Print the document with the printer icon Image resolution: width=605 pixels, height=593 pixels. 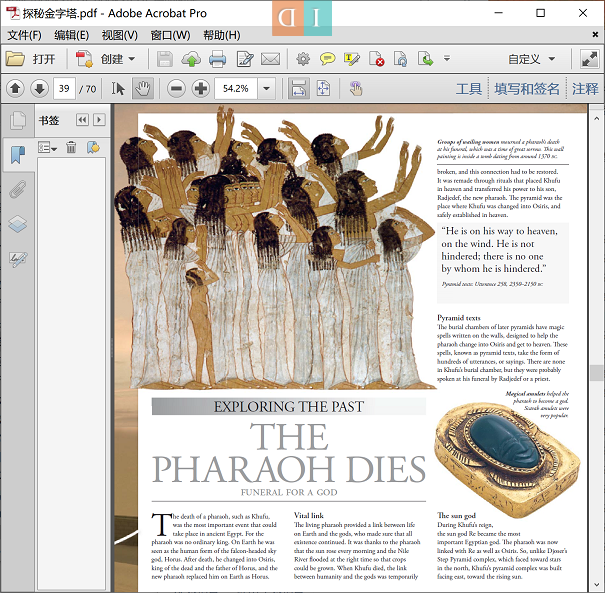coord(217,59)
